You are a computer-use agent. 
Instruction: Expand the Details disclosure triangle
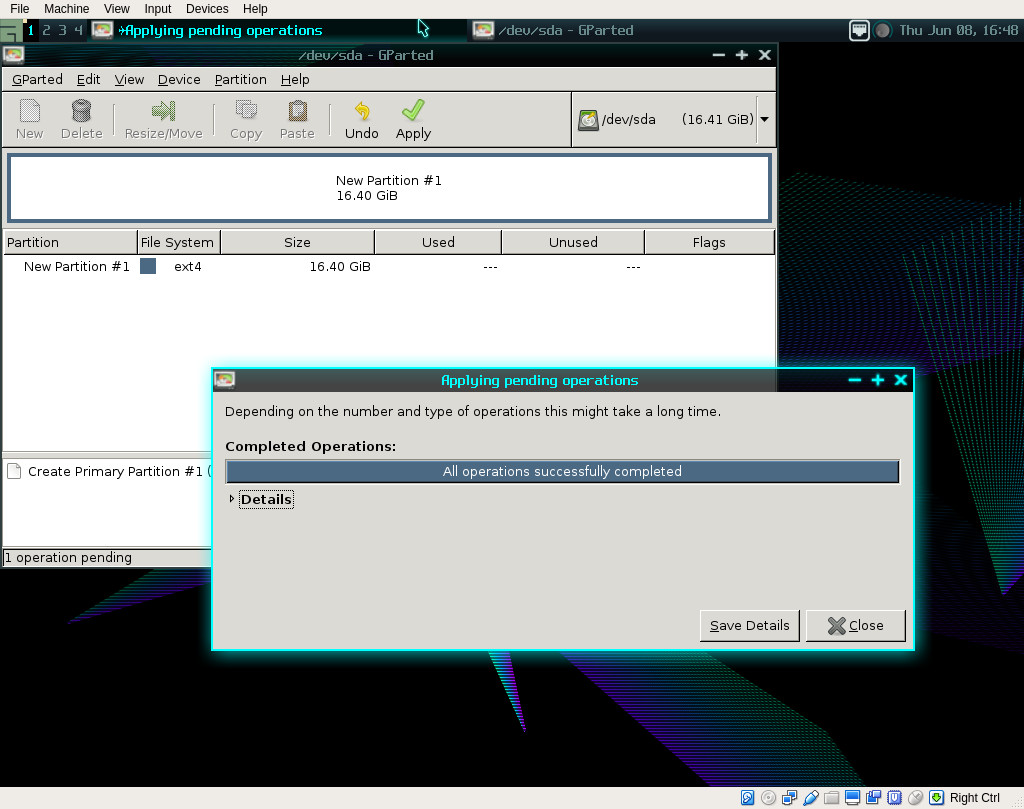tap(232, 499)
